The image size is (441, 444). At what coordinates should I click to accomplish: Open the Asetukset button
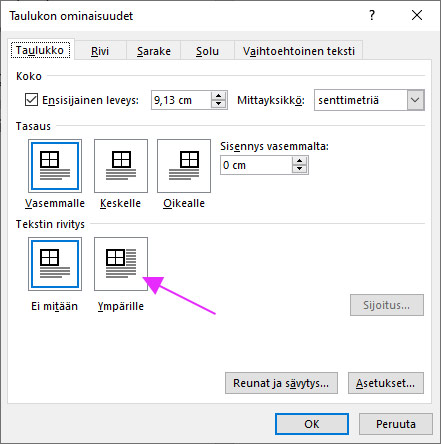click(386, 383)
